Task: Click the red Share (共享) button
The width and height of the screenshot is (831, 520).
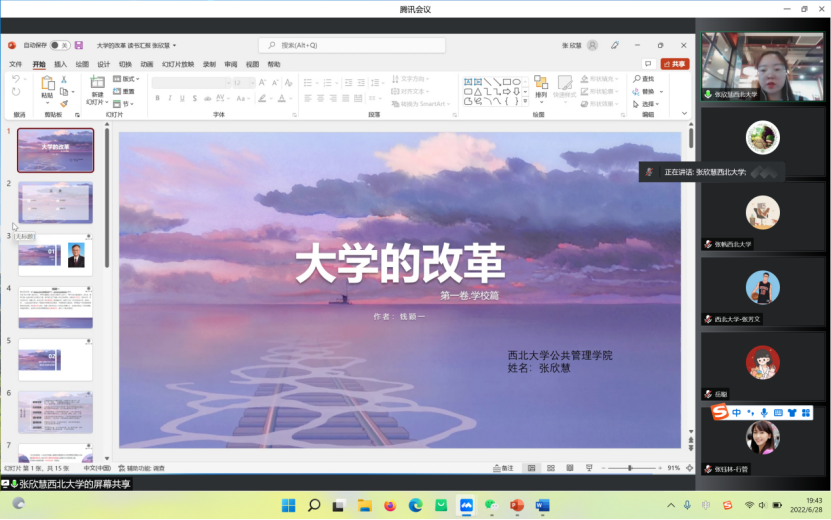Action: click(x=676, y=64)
